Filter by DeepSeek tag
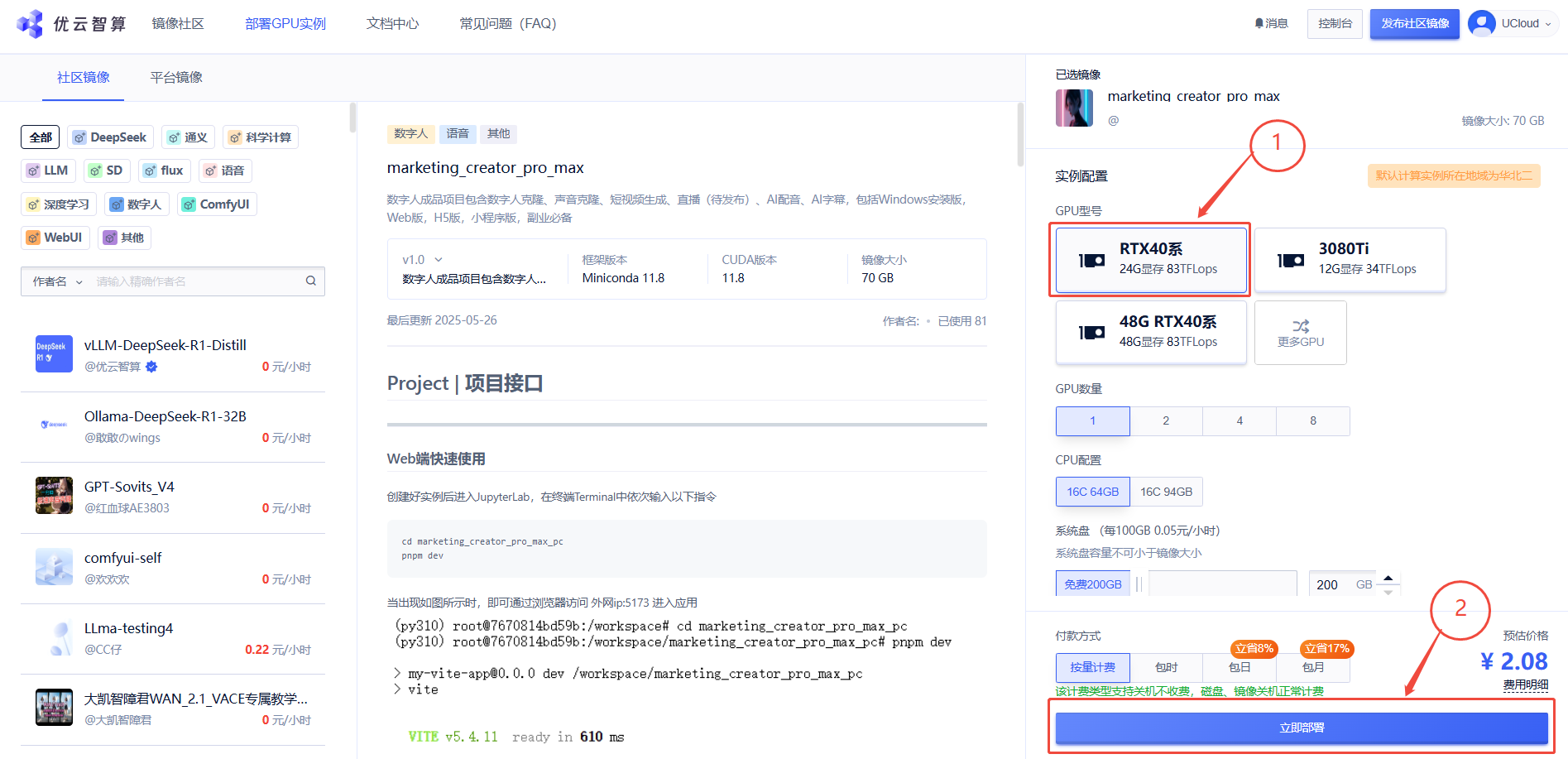The height and width of the screenshot is (759, 1568). pyautogui.click(x=110, y=137)
